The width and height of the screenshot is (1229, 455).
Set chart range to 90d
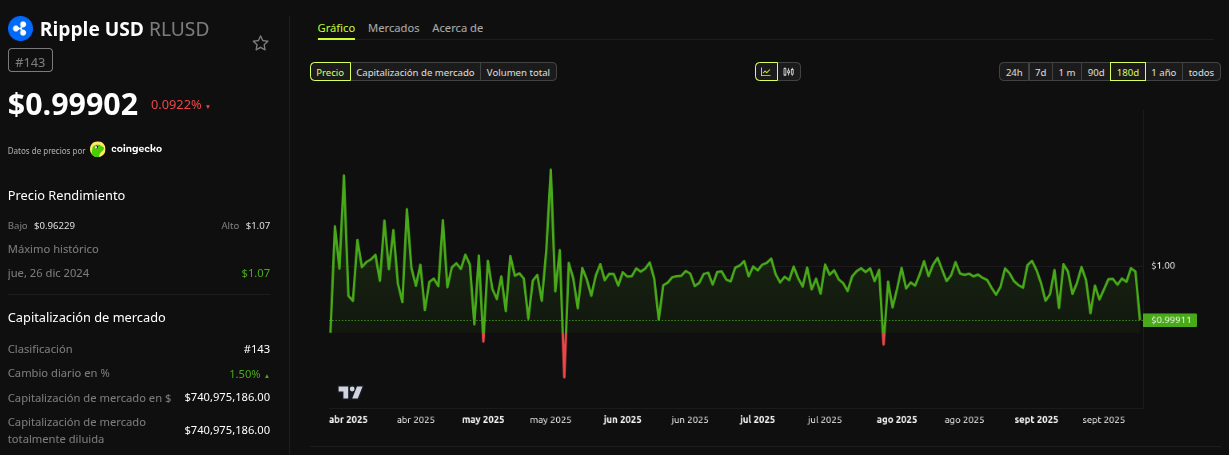pos(1096,72)
